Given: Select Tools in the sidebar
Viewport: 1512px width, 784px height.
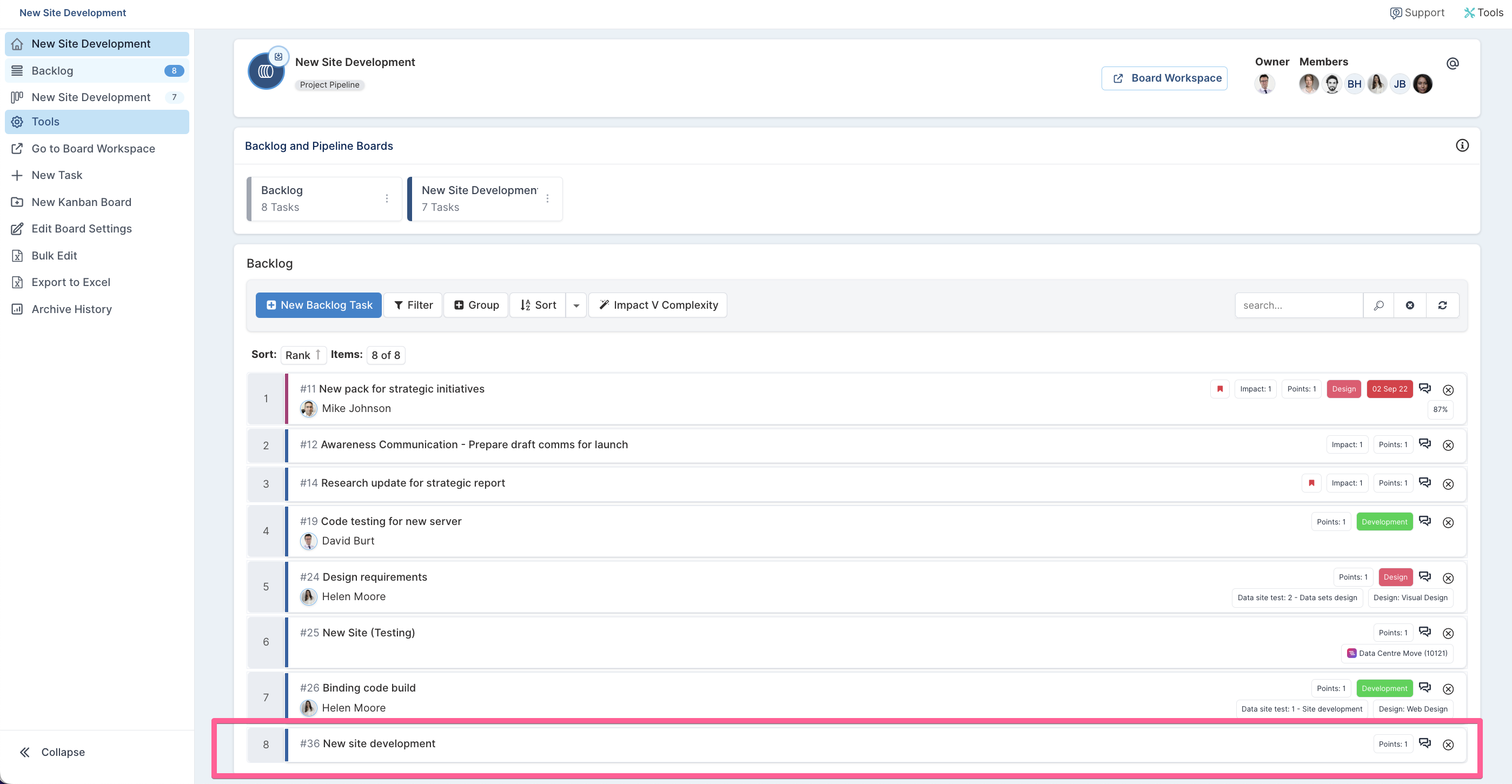Looking at the screenshot, I should tap(97, 122).
